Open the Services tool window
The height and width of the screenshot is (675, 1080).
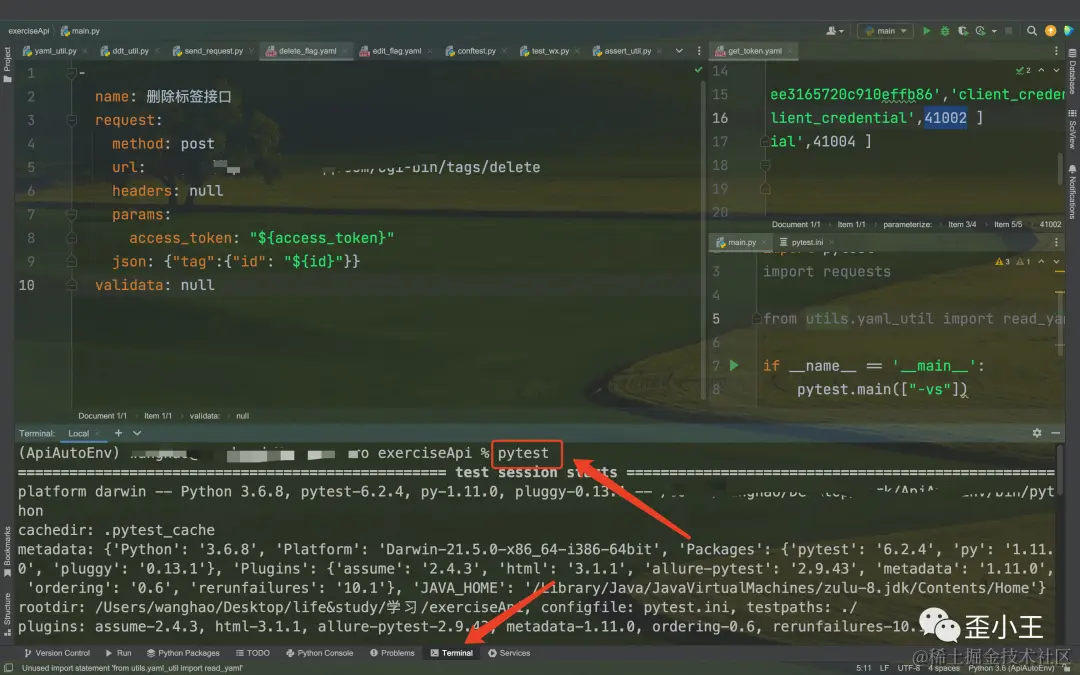click(509, 653)
